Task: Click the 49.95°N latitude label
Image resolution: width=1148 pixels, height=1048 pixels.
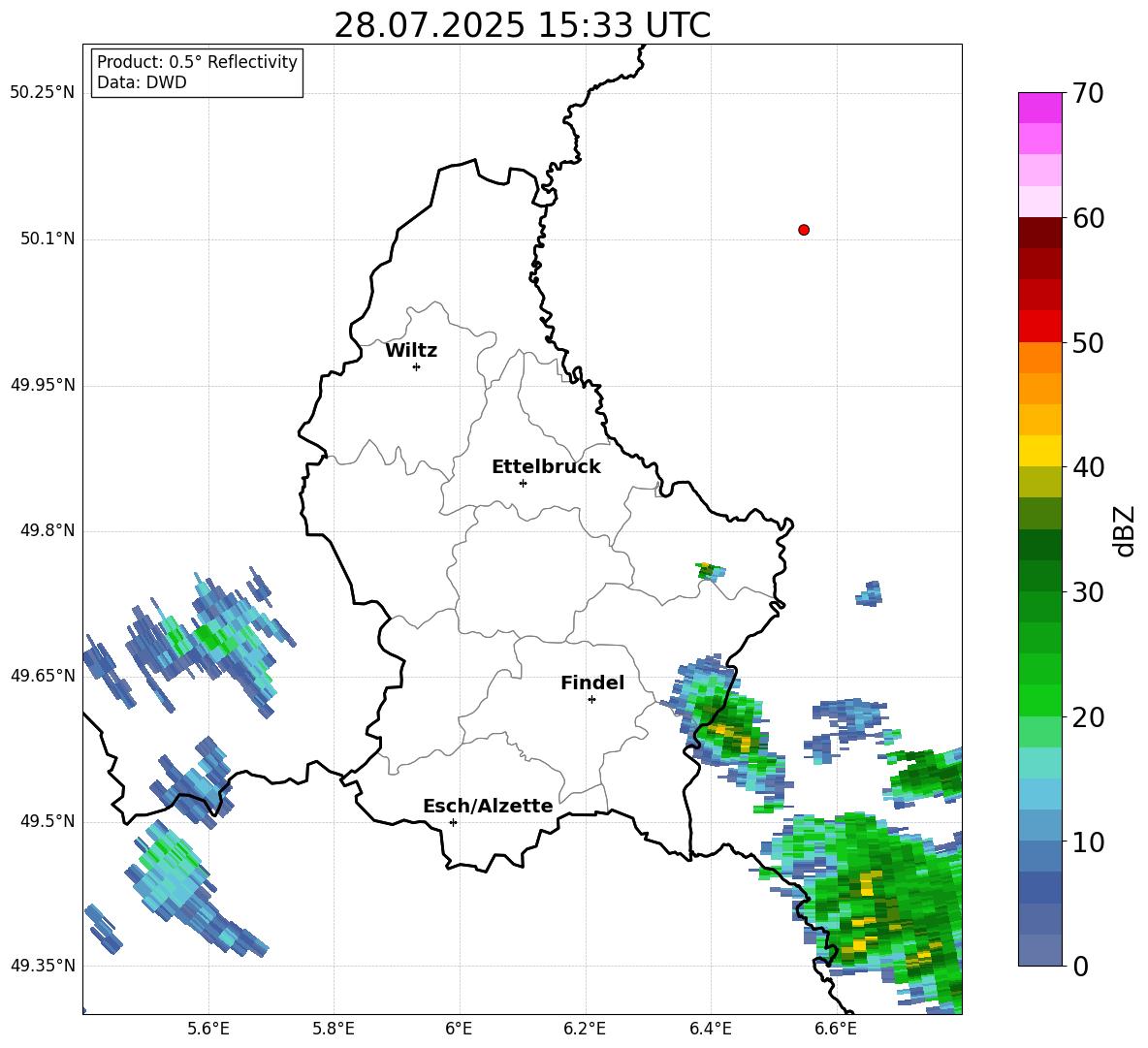Action: (43, 384)
